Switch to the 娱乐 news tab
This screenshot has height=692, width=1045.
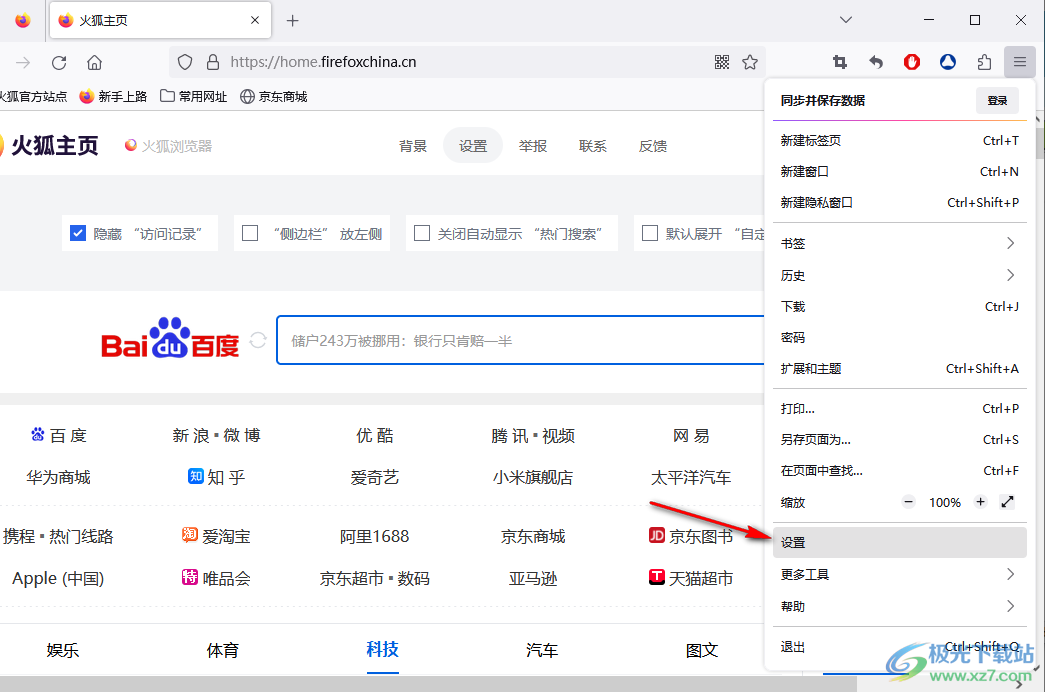[x=63, y=650]
